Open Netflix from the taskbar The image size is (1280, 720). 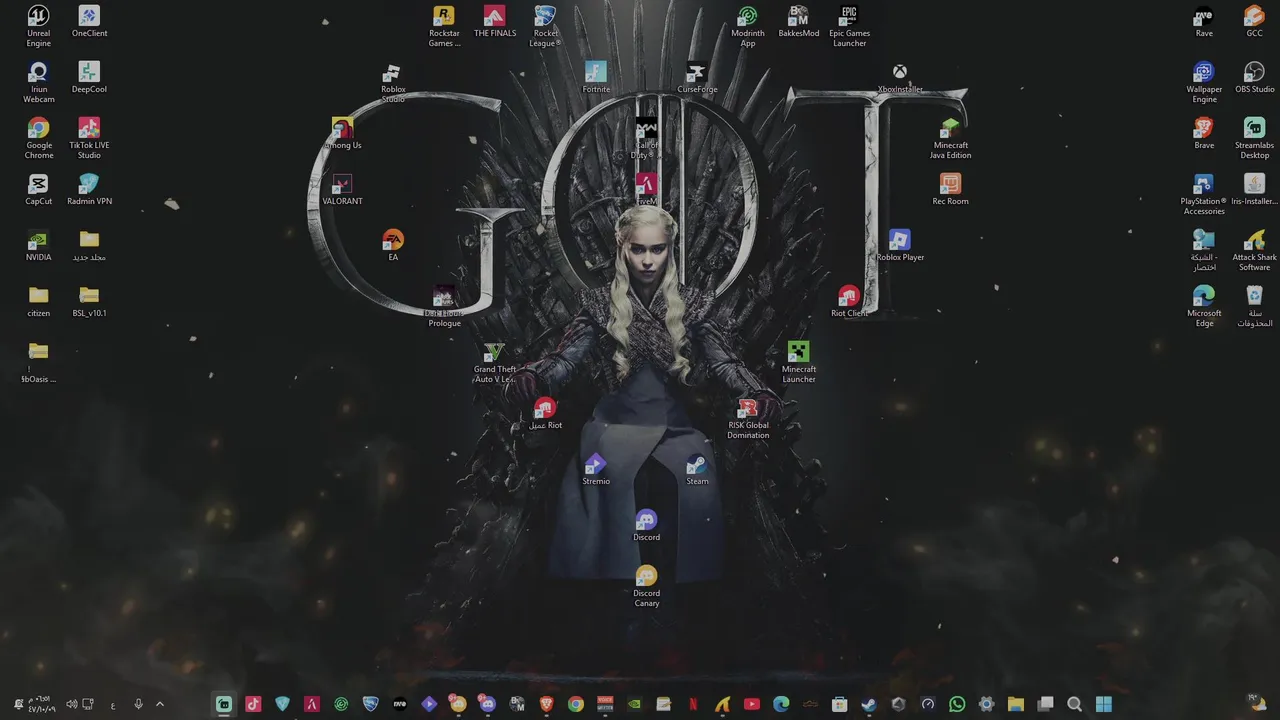[693, 704]
